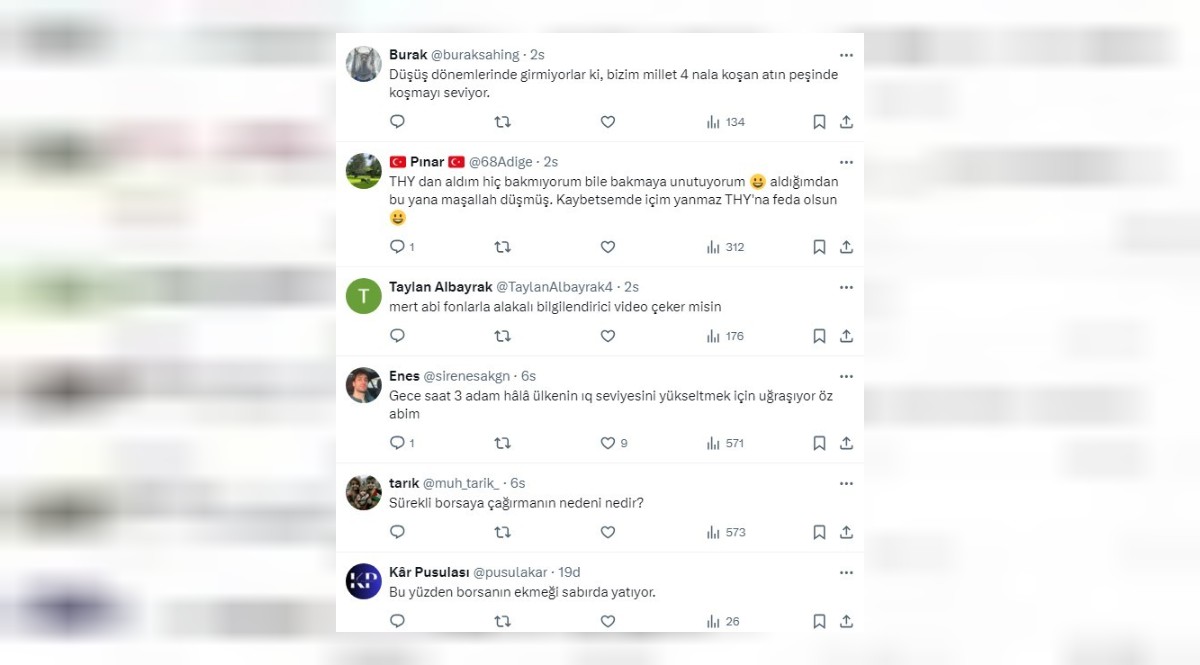Image resolution: width=1200 pixels, height=665 pixels.
Task: Open Enes's profile picture
Action: pyautogui.click(x=364, y=385)
